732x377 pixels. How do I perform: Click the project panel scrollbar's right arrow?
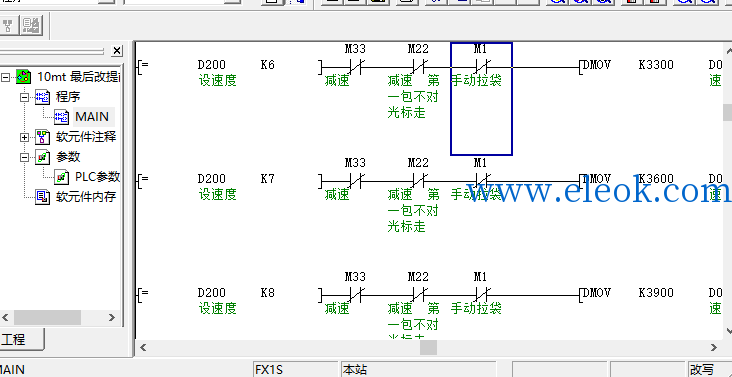[112, 318]
